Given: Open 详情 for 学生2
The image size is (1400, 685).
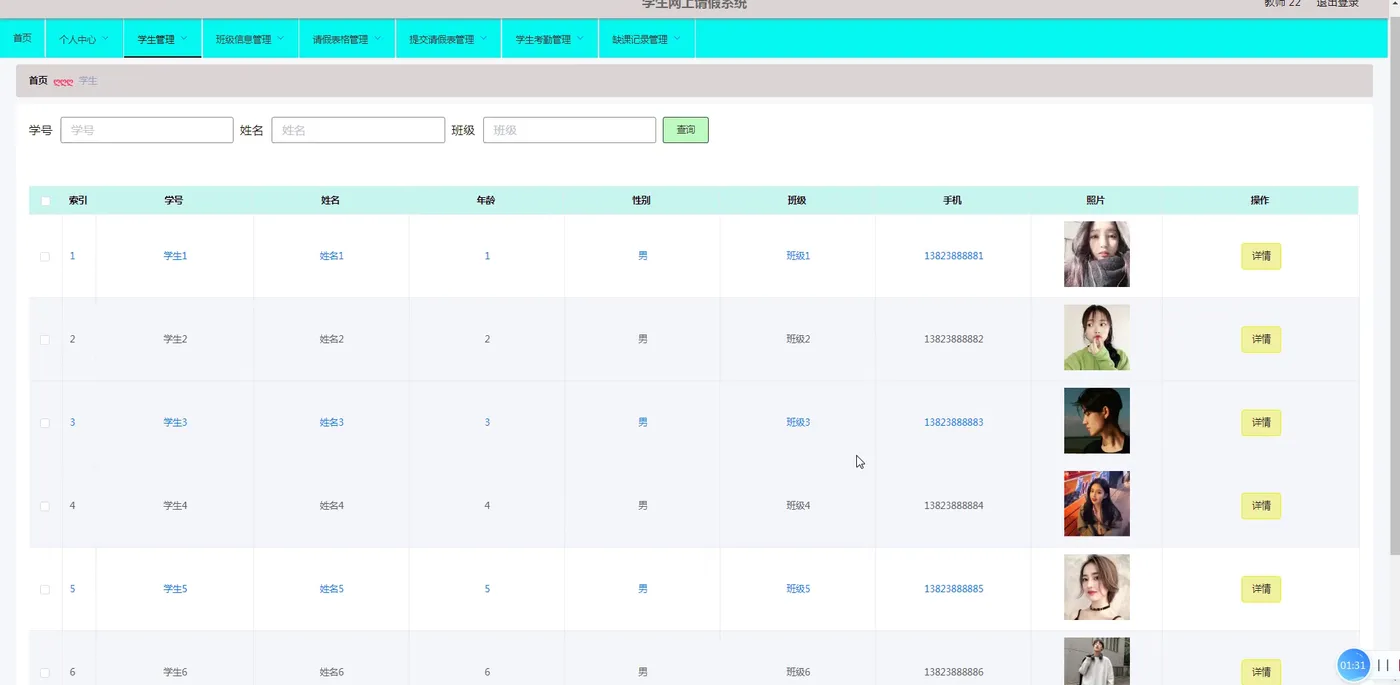Looking at the screenshot, I should click(1261, 339).
